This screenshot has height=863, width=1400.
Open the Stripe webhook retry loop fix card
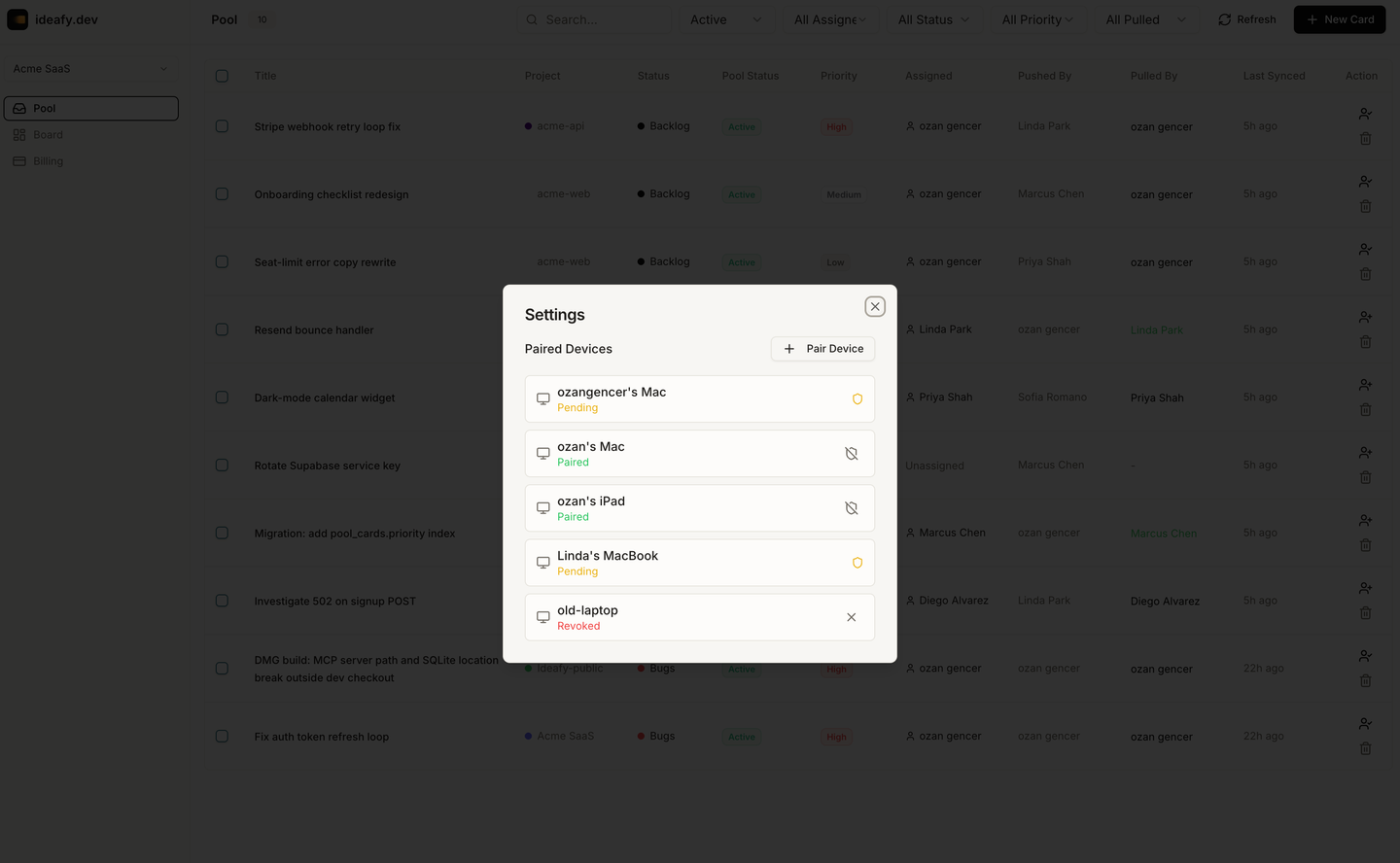(328, 126)
